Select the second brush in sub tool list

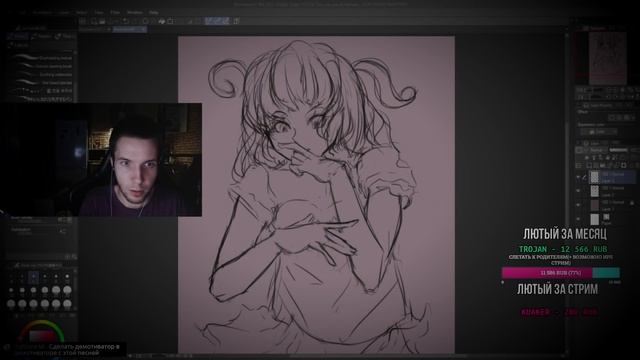pyautogui.click(x=41, y=66)
